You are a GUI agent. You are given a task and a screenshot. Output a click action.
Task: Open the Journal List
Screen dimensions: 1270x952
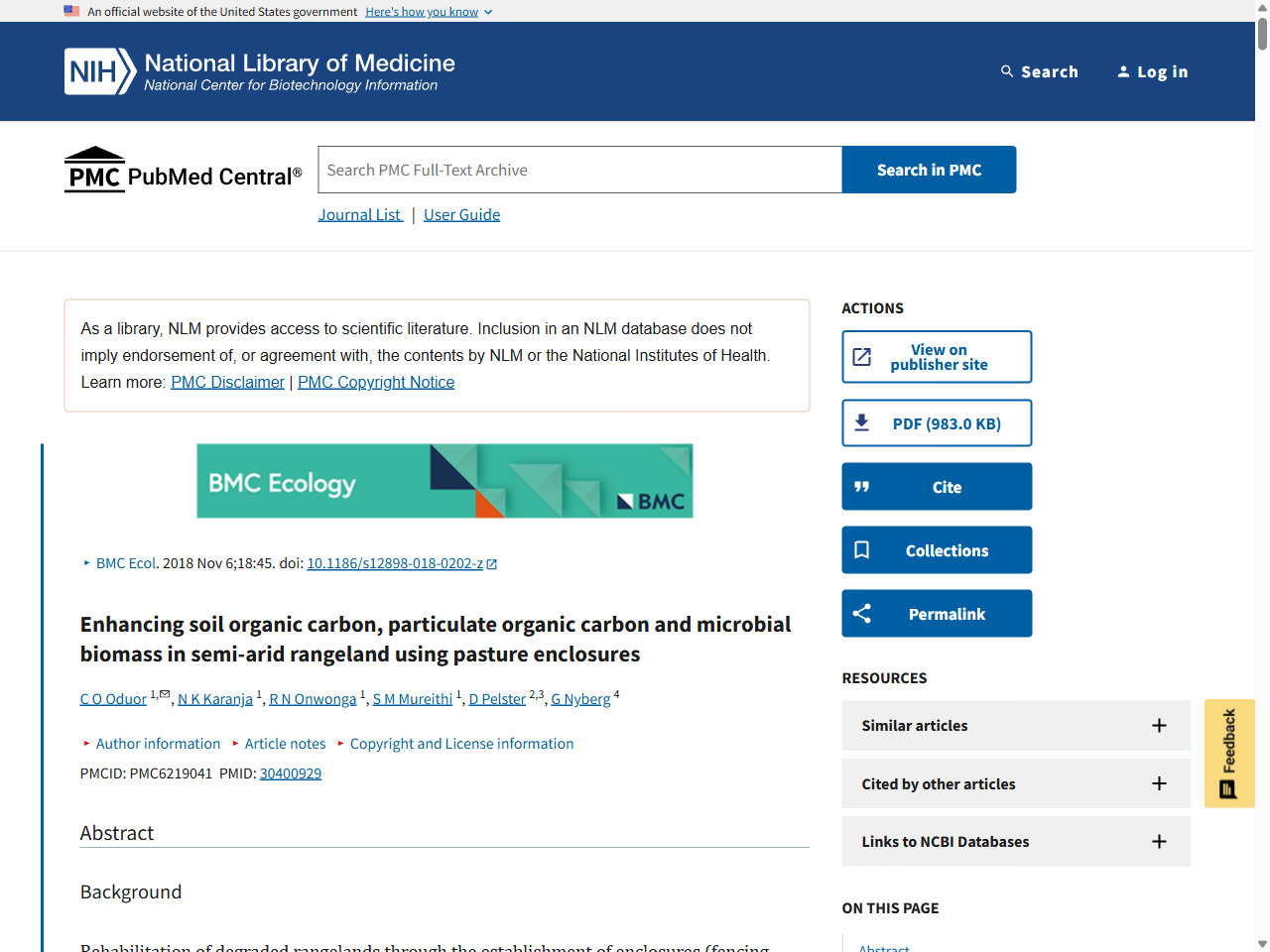click(360, 214)
